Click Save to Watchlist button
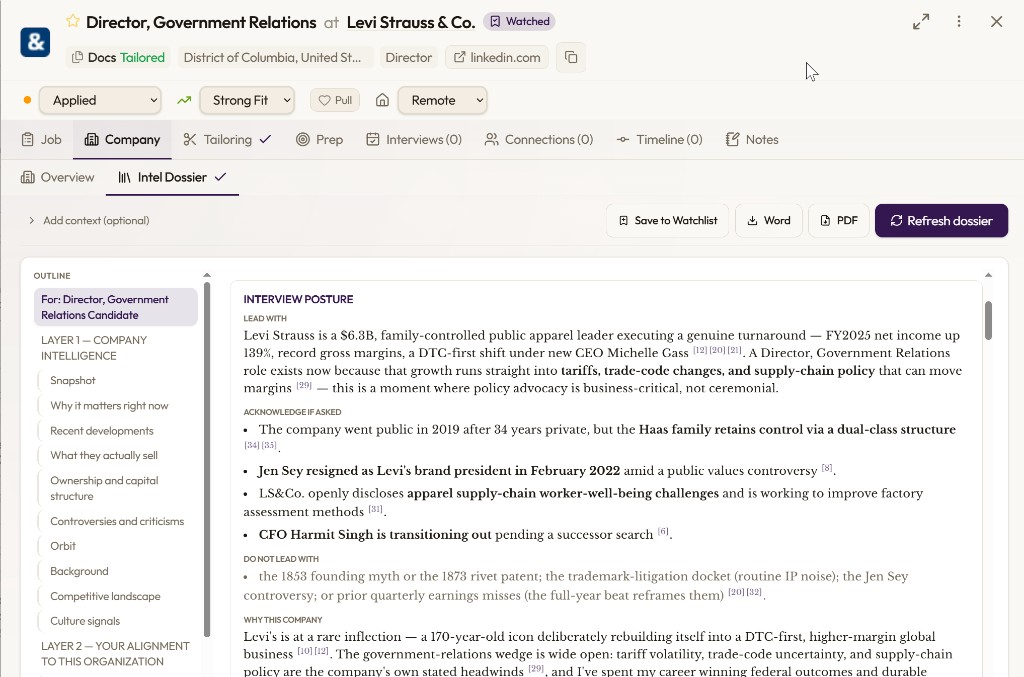The height and width of the screenshot is (677, 1024). point(667,221)
